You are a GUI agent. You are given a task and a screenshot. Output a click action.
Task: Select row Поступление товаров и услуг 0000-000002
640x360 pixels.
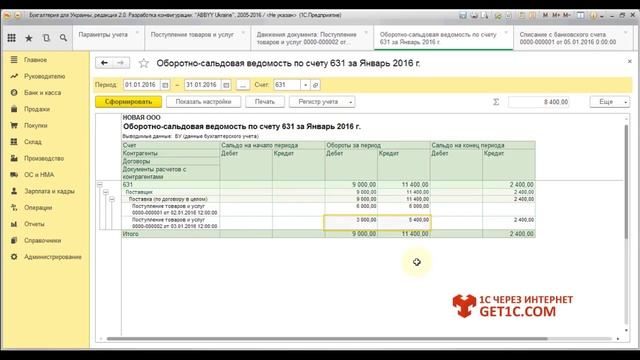point(174,223)
